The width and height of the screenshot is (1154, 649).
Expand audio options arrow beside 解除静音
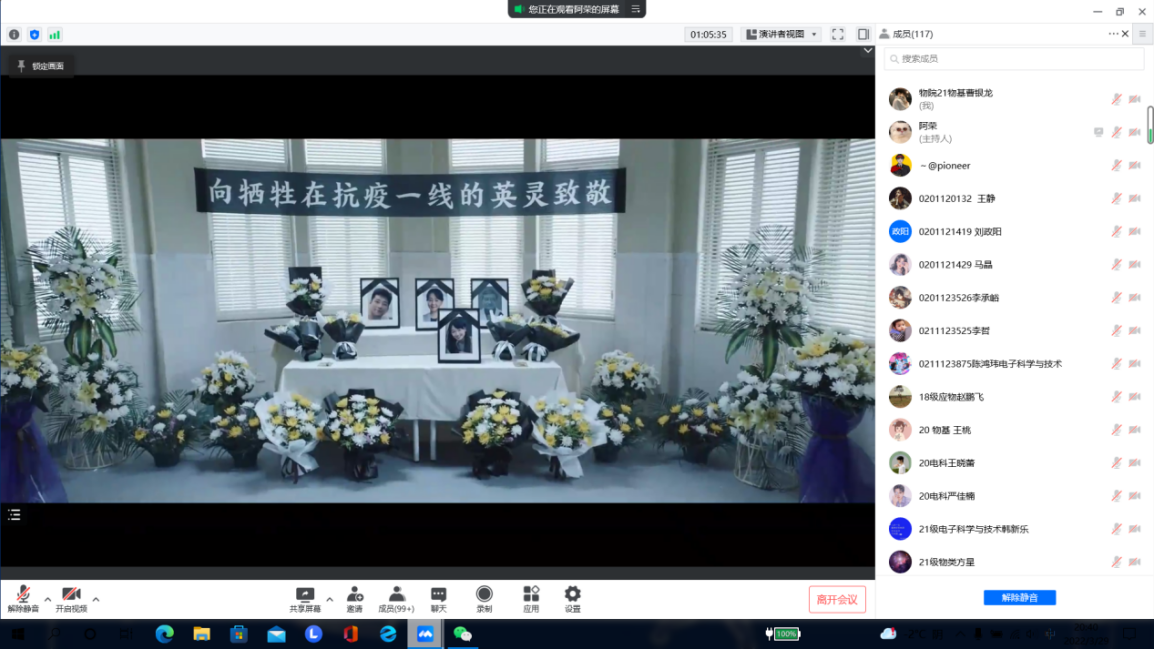[47, 600]
